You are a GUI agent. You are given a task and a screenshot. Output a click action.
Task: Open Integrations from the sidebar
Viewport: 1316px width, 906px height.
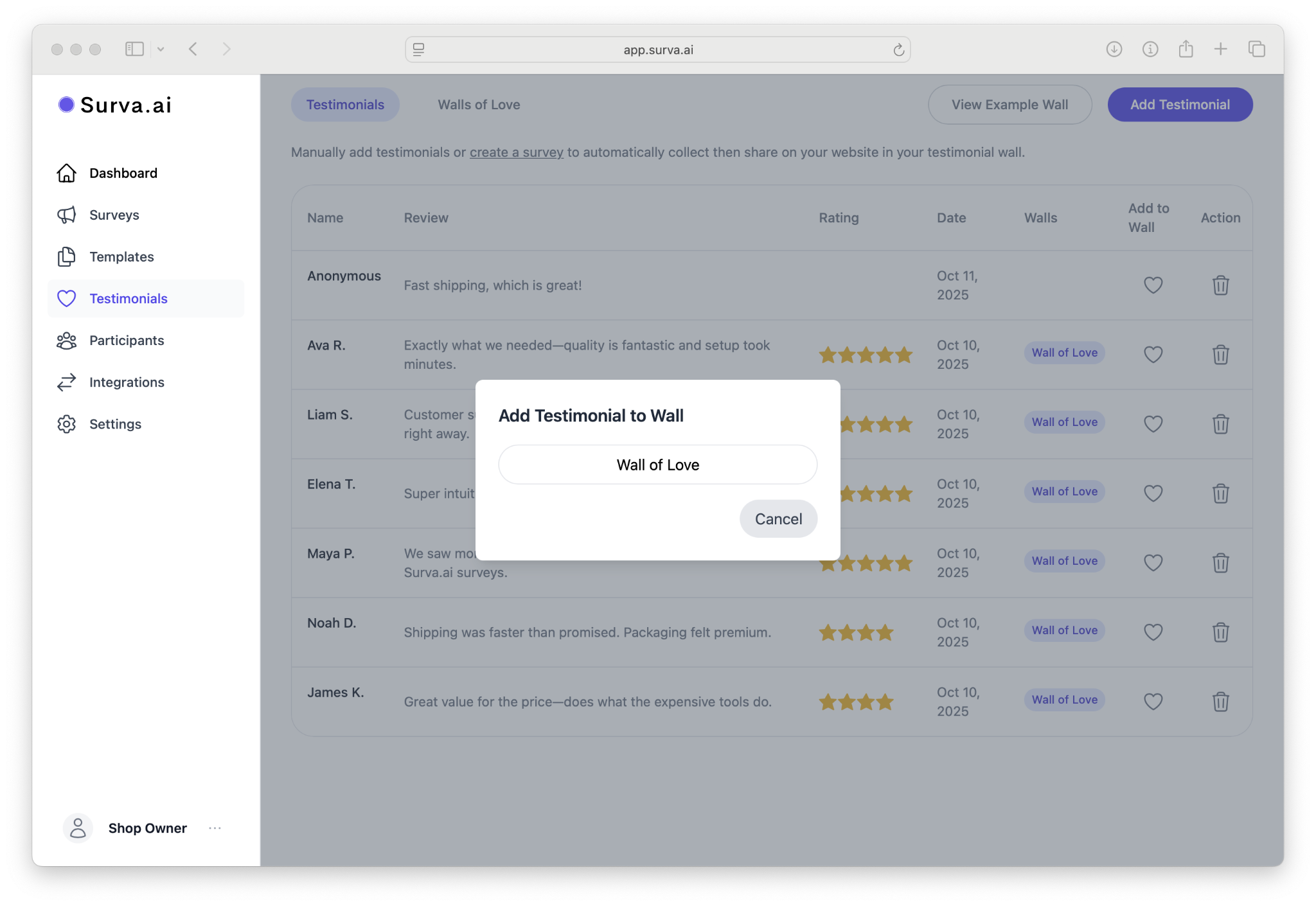(x=127, y=382)
